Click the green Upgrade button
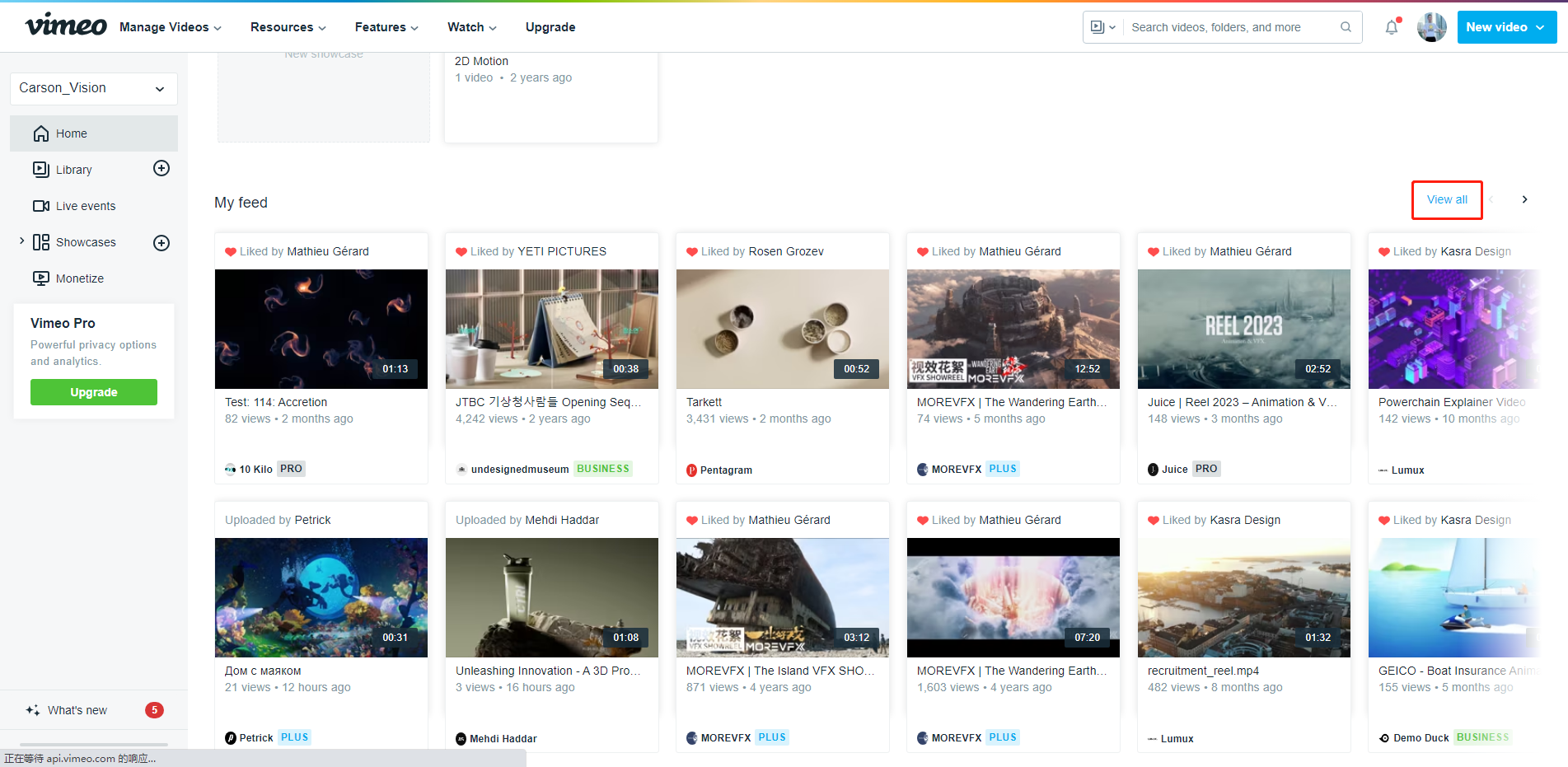The width and height of the screenshot is (1568, 767). click(94, 392)
